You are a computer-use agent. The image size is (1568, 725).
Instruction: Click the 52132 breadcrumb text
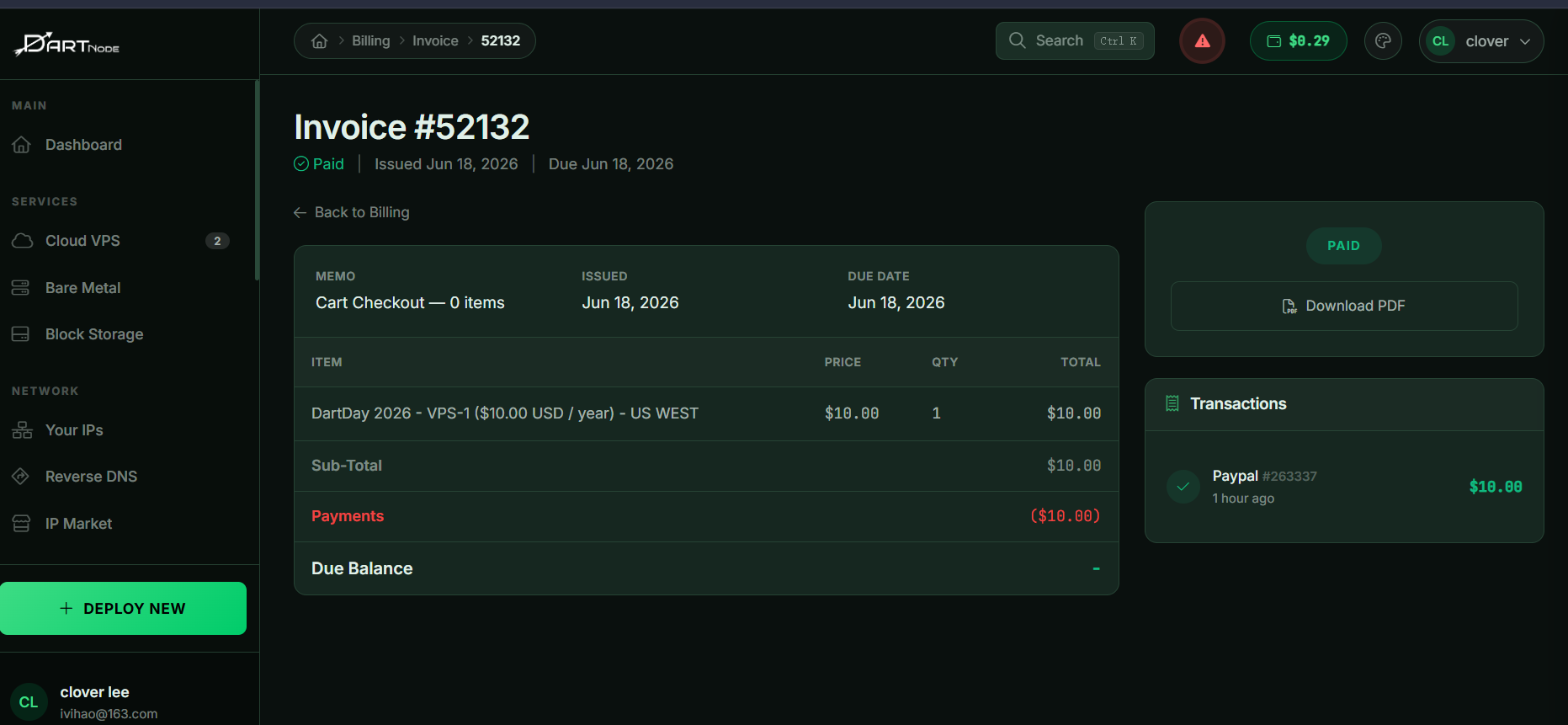coord(501,41)
